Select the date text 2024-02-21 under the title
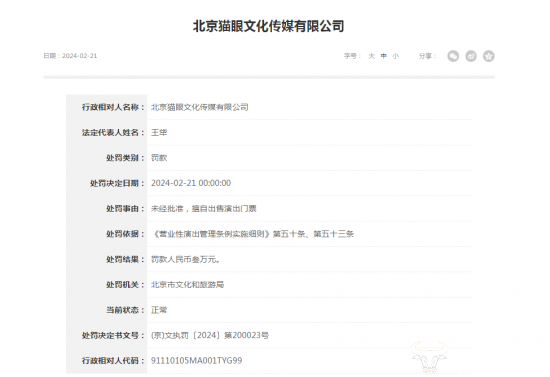Screen dimensions: 550x377 80,56
